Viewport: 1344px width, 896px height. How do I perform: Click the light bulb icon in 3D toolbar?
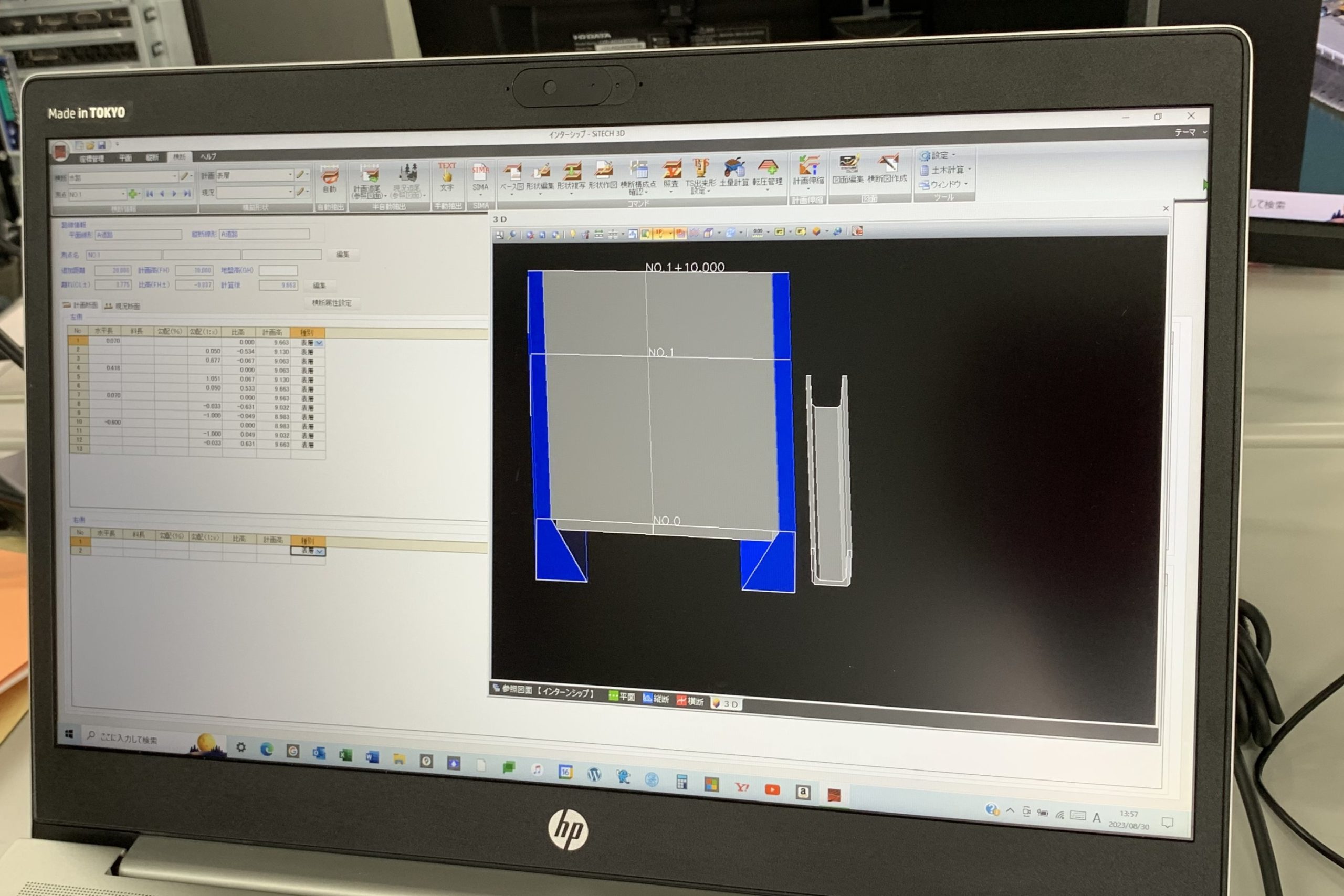click(573, 234)
